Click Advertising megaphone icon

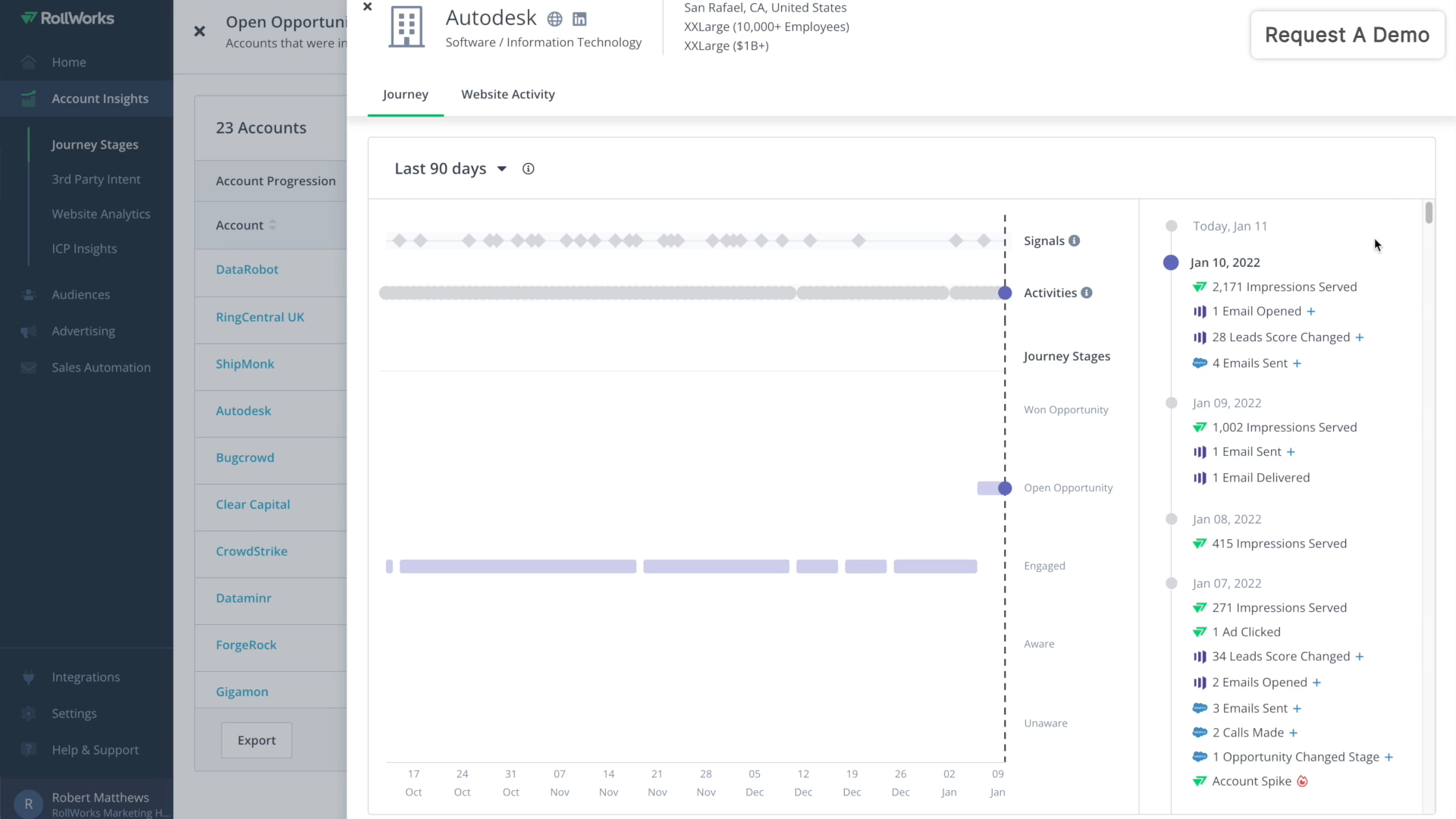pyautogui.click(x=29, y=331)
